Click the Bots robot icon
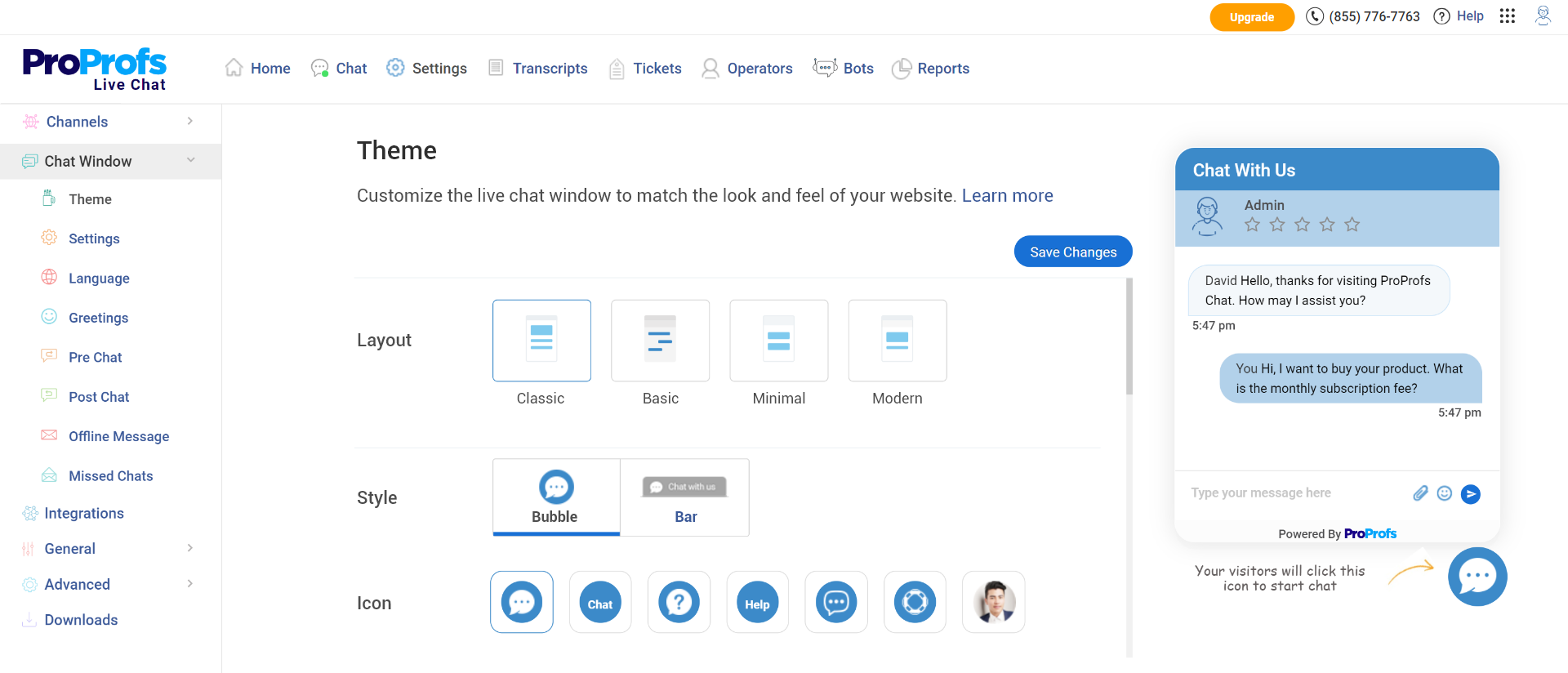 click(825, 68)
